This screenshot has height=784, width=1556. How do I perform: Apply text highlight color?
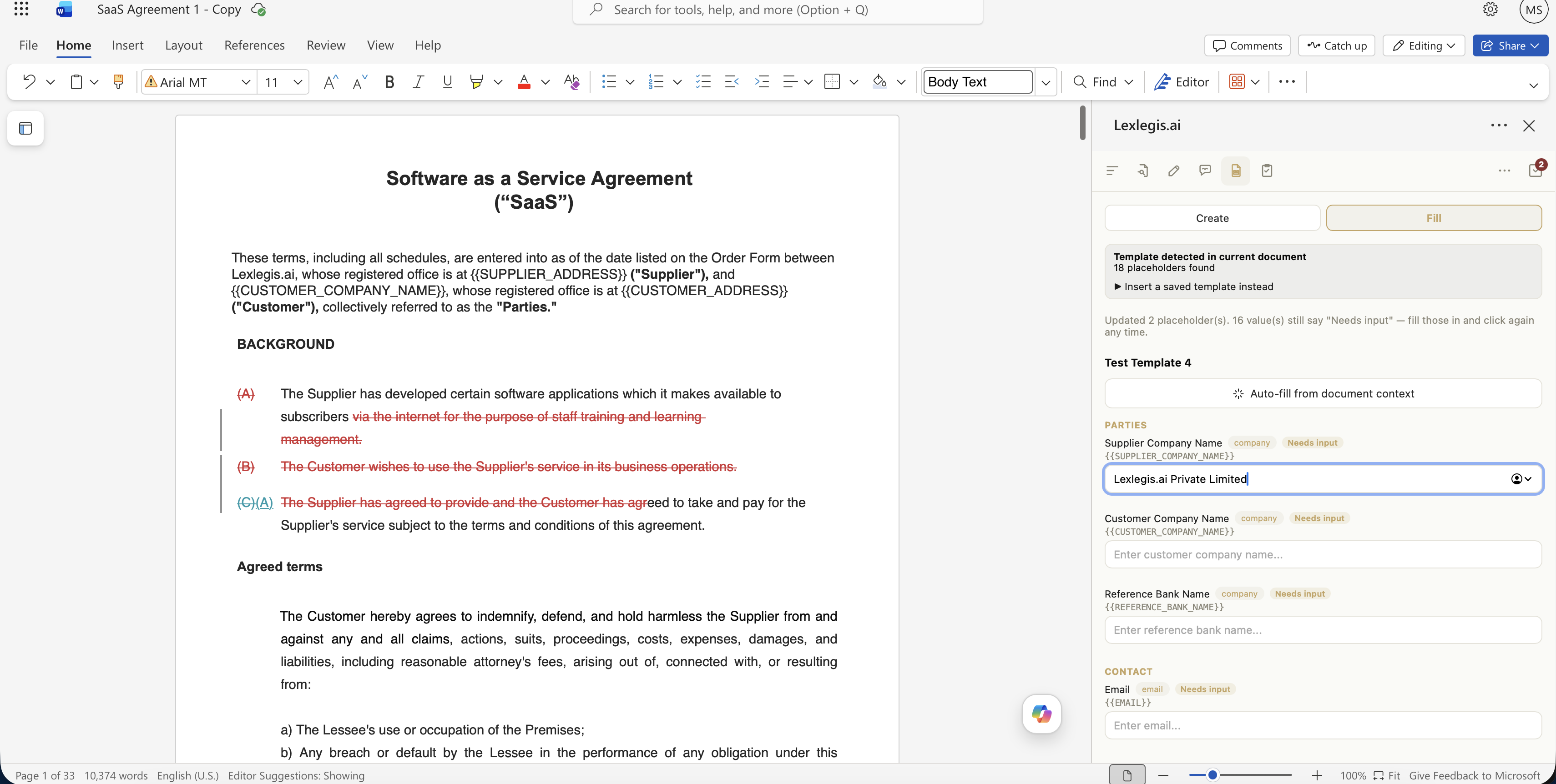point(477,81)
